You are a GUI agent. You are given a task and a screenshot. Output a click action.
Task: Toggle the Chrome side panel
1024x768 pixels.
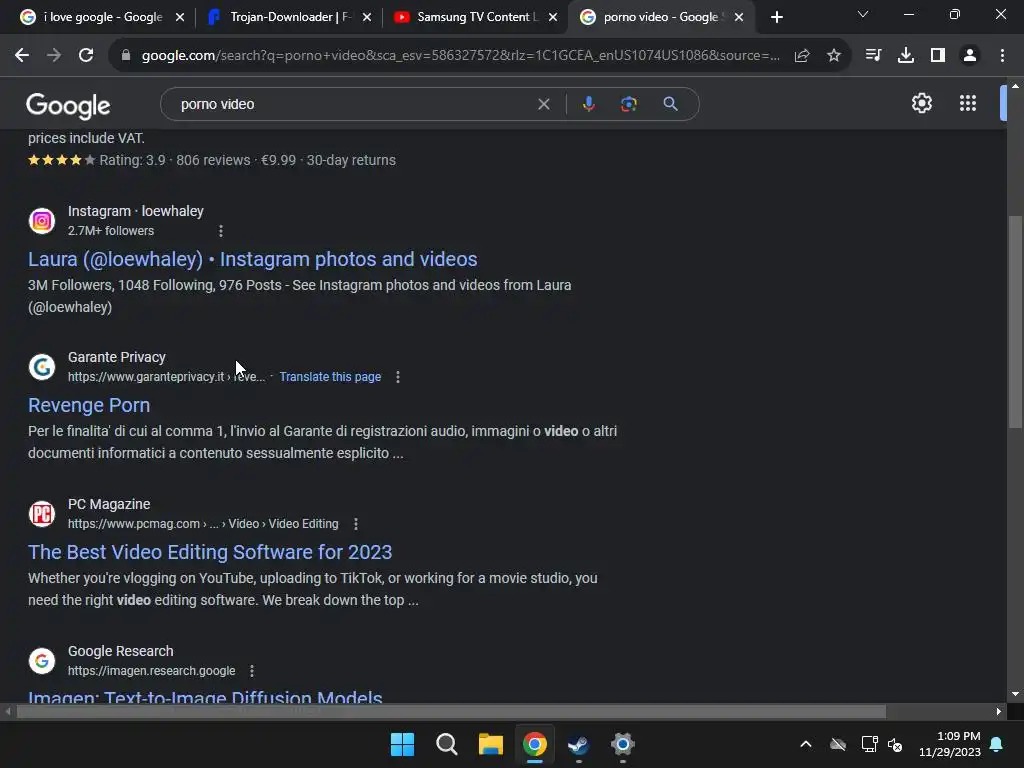coord(938,56)
